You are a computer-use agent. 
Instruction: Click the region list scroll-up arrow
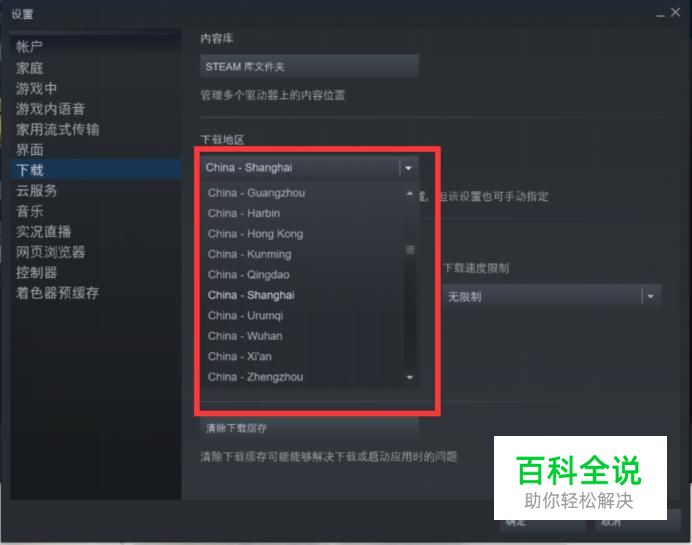coord(410,193)
